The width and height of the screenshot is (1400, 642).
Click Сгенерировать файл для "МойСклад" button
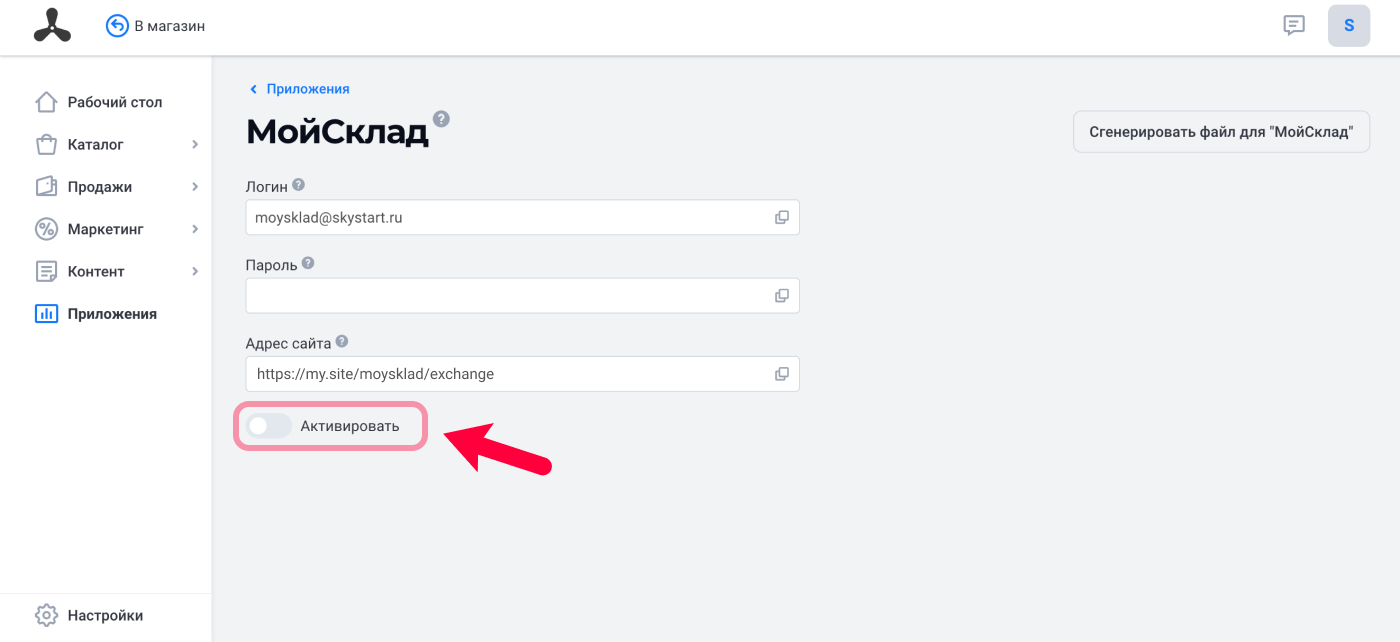point(1221,132)
